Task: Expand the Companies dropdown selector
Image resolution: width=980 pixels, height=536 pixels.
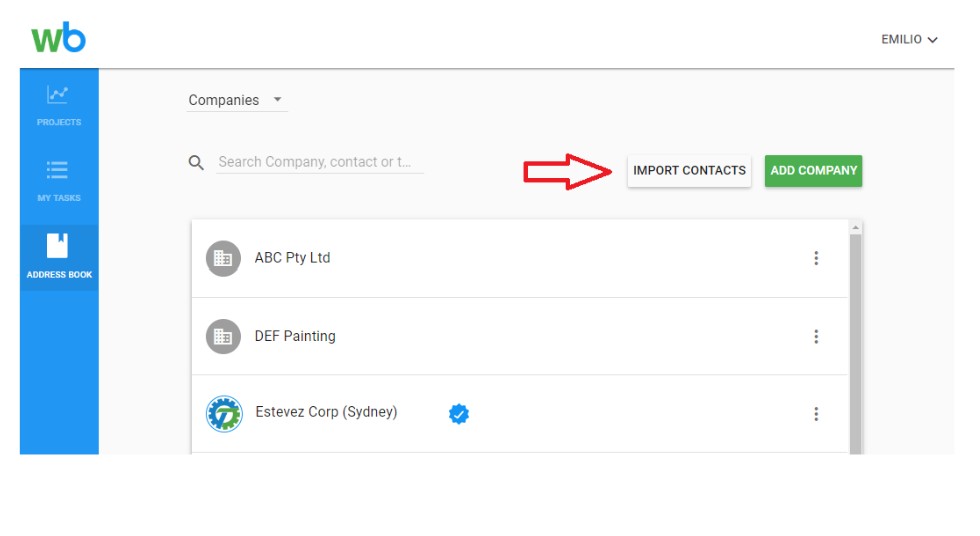Action: 237,100
